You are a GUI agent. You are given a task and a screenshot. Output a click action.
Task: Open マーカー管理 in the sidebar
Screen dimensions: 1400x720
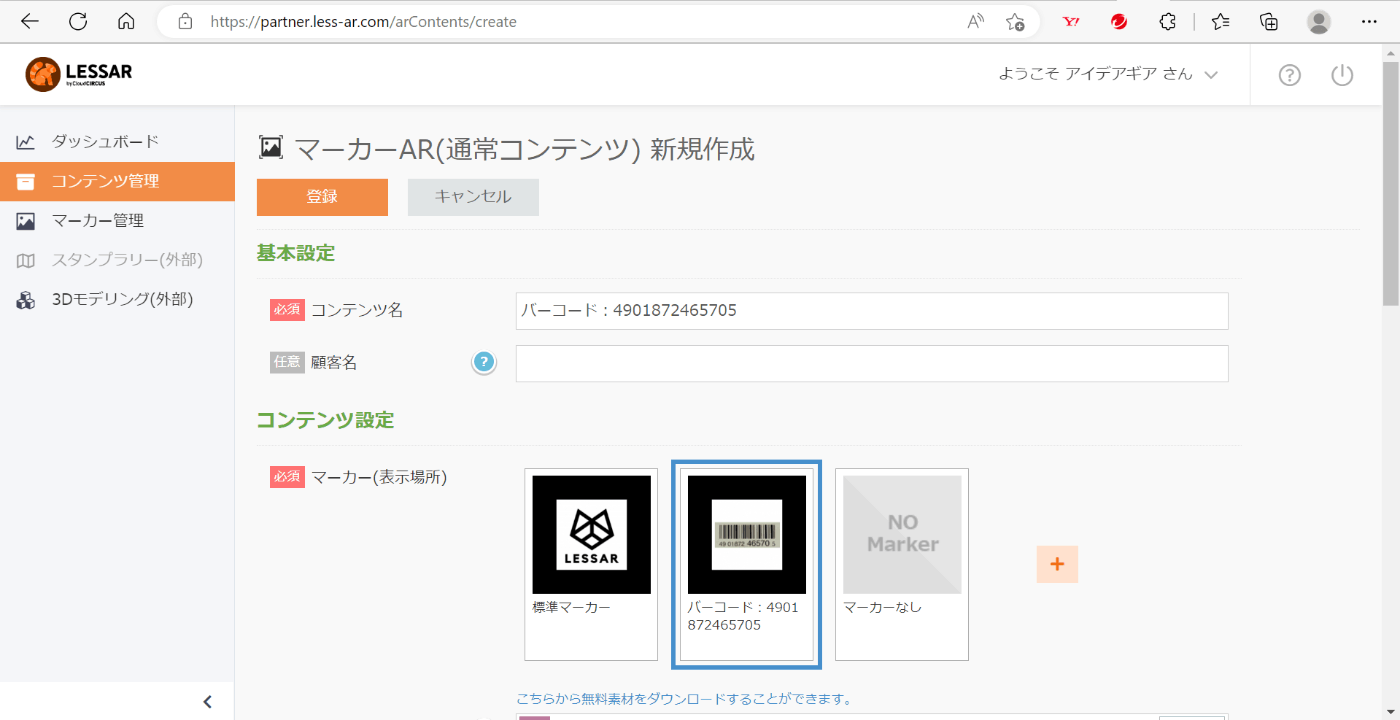pos(117,220)
